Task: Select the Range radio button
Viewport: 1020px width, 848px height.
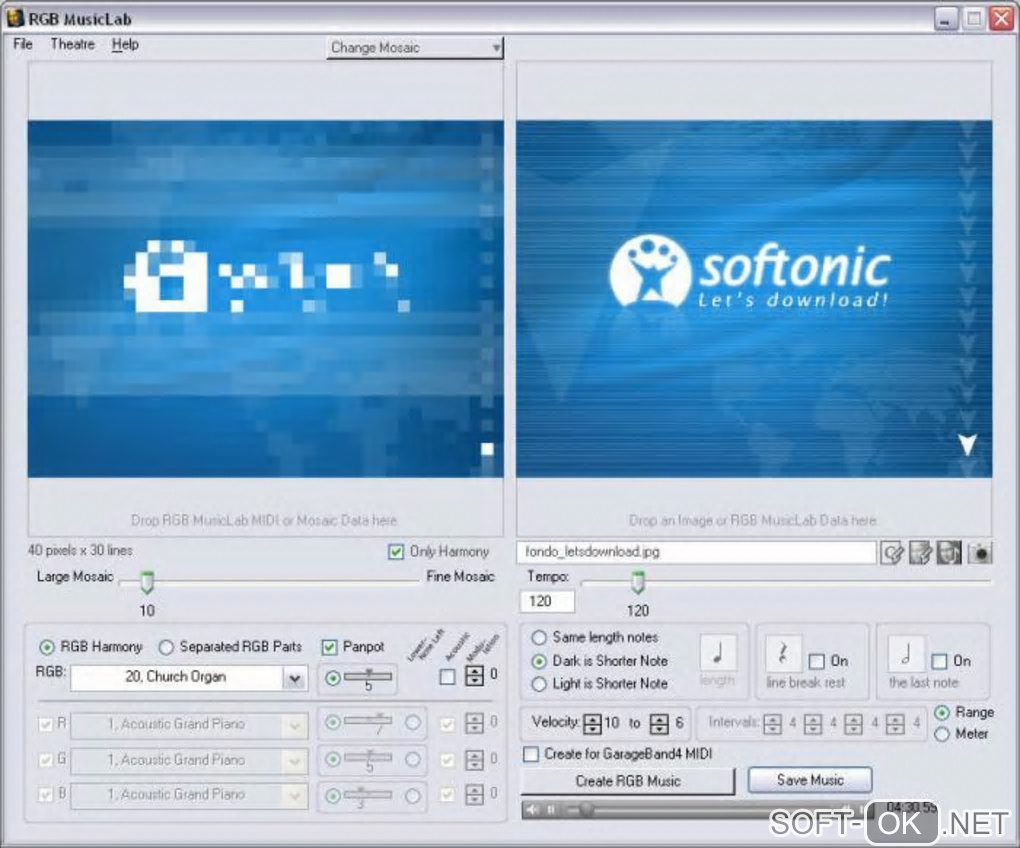Action: point(941,713)
